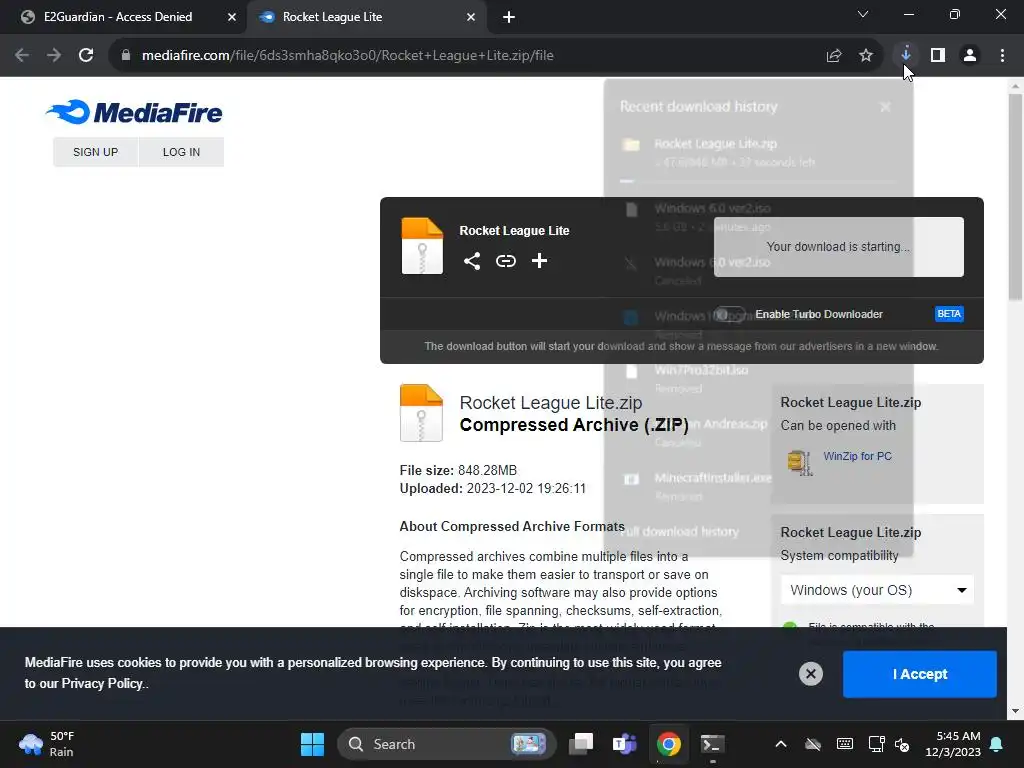Click the File size 848.28MB text
This screenshot has height=768, width=1024.
coord(458,470)
